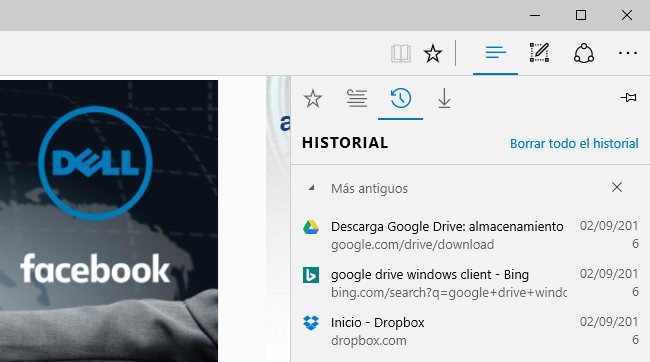Viewport: 650px width, 362px height.
Task: Click the dropbox.com URL text
Action: [x=369, y=341]
